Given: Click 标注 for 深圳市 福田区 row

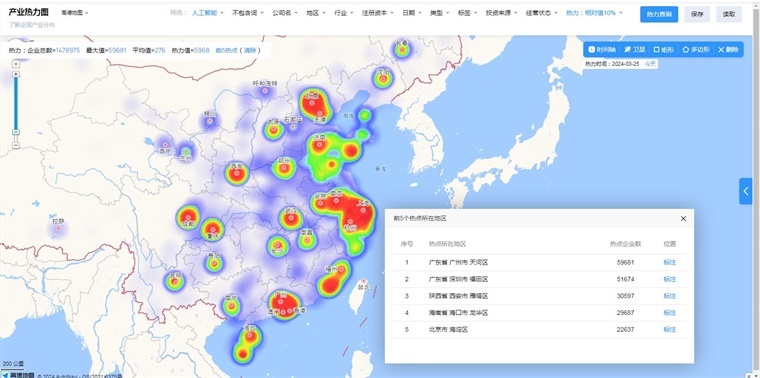Looking at the screenshot, I should [x=670, y=279].
